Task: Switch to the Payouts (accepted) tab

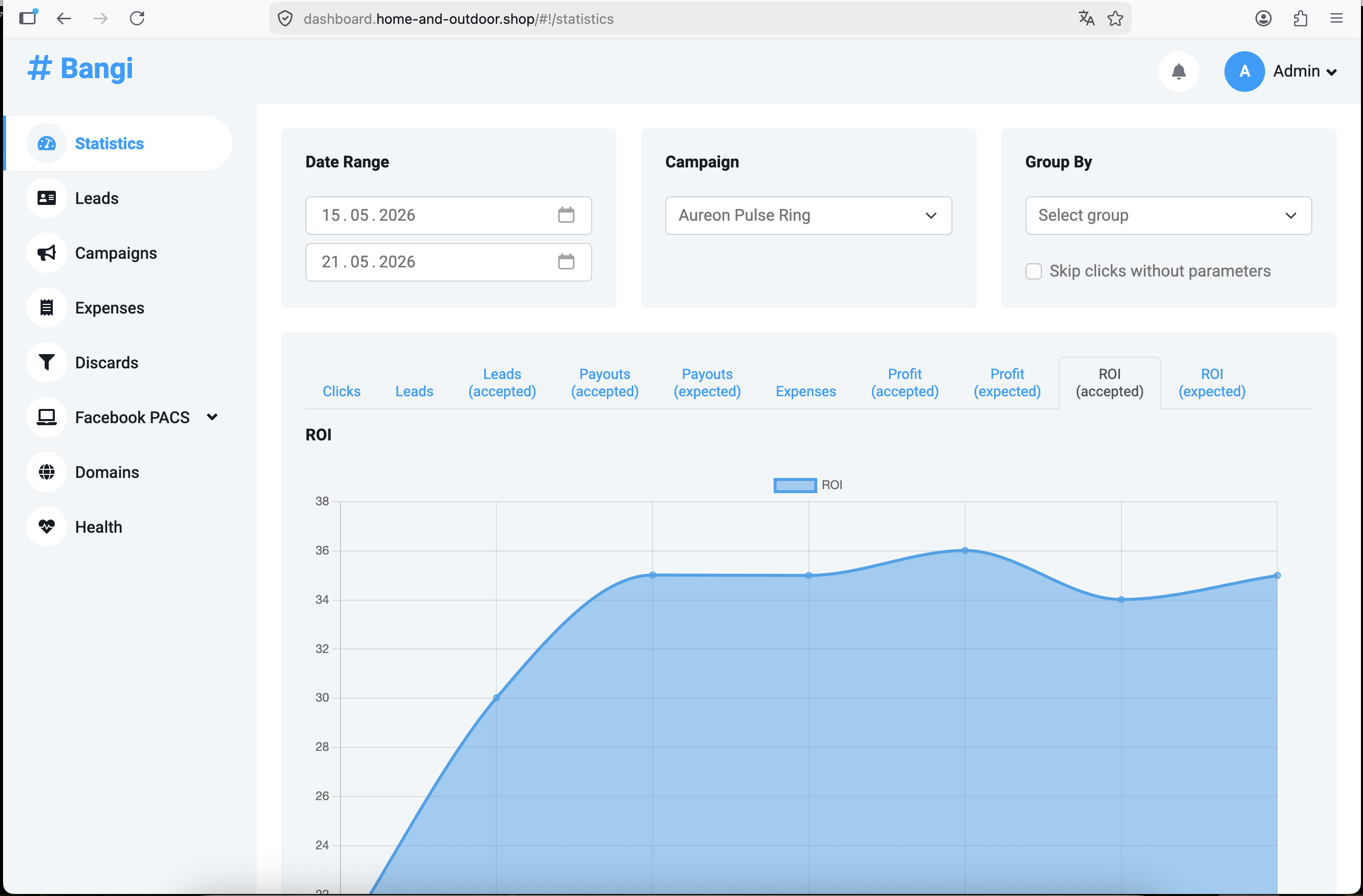Action: (x=604, y=383)
